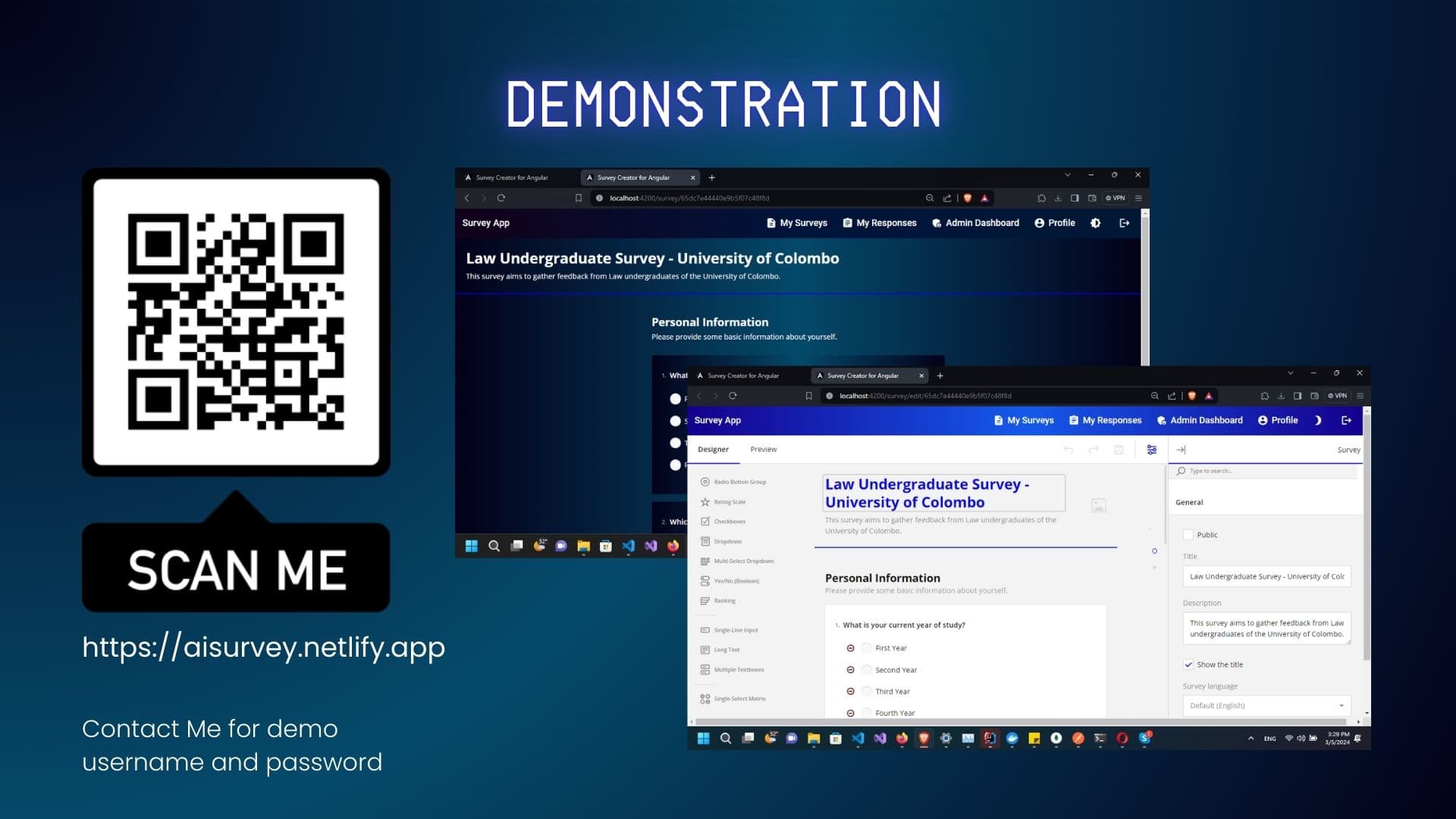Add a Rating Scale question from toolbox
The width and height of the screenshot is (1456, 819).
(x=729, y=502)
